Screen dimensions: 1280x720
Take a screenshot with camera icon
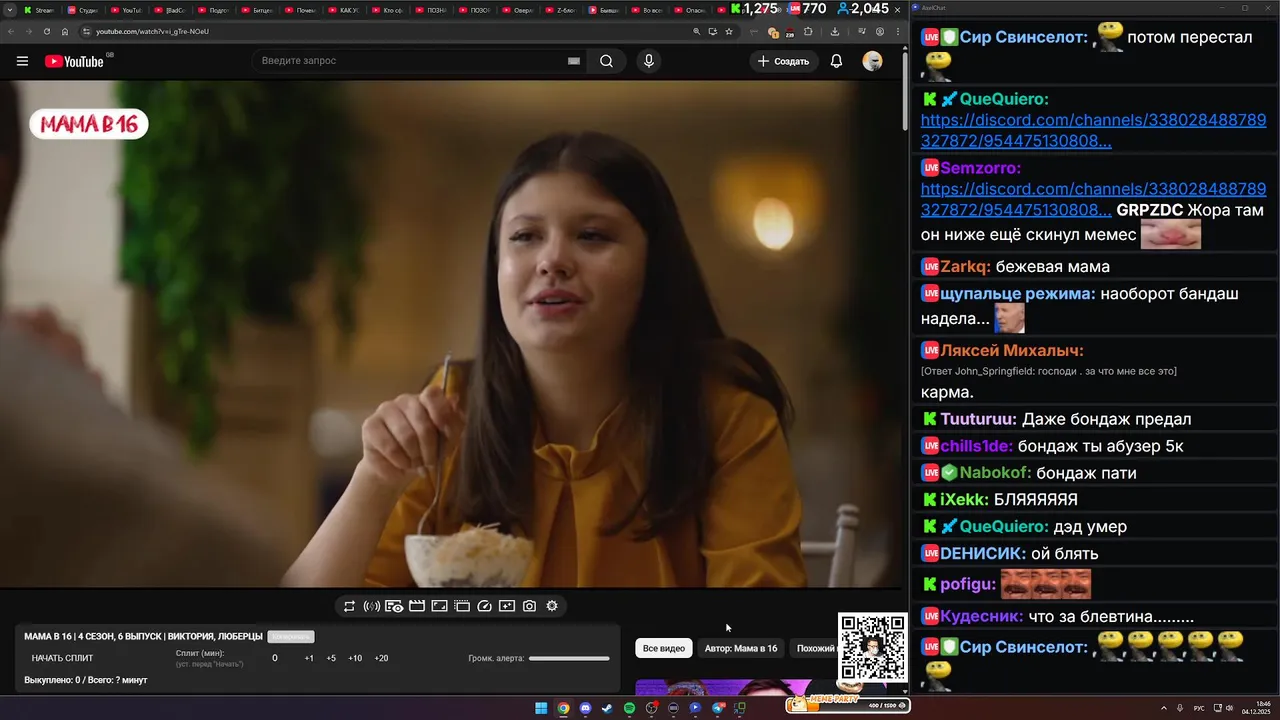(x=529, y=606)
